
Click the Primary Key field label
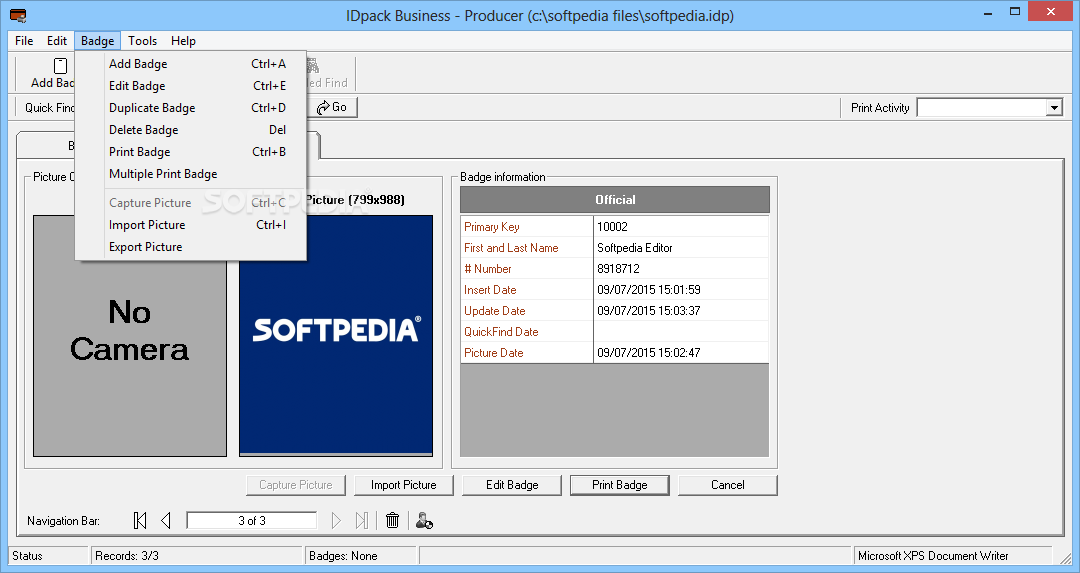(x=491, y=227)
